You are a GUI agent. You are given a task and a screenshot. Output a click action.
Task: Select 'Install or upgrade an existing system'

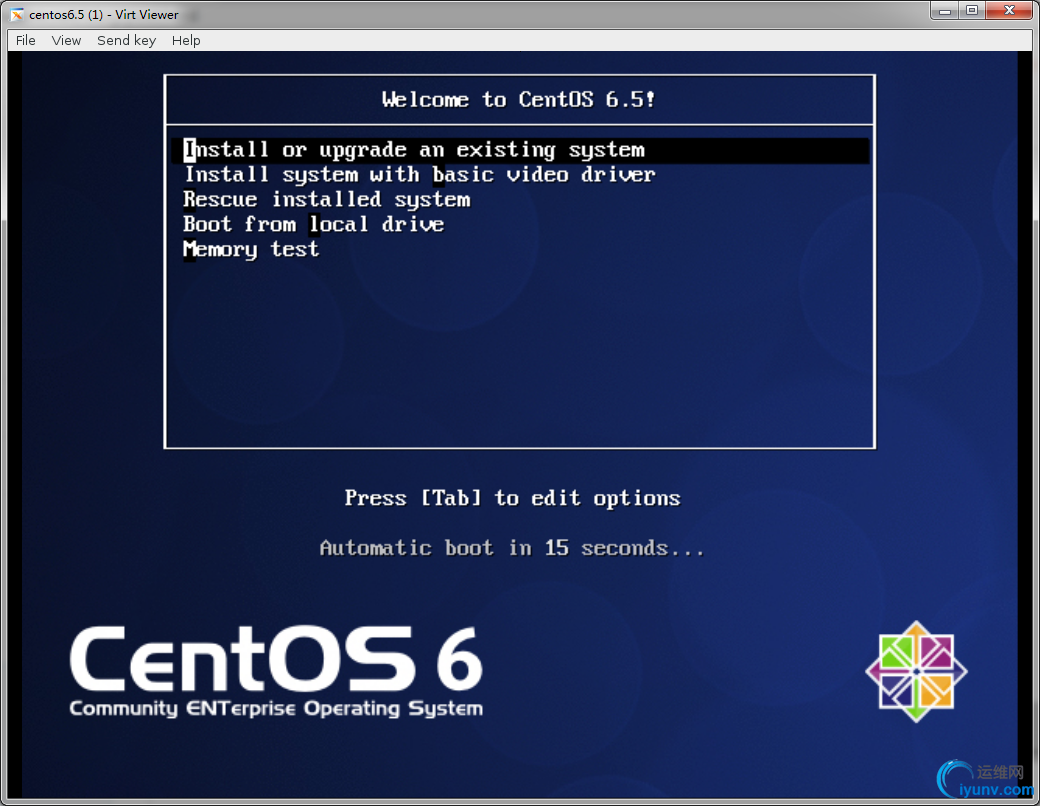[520, 150]
